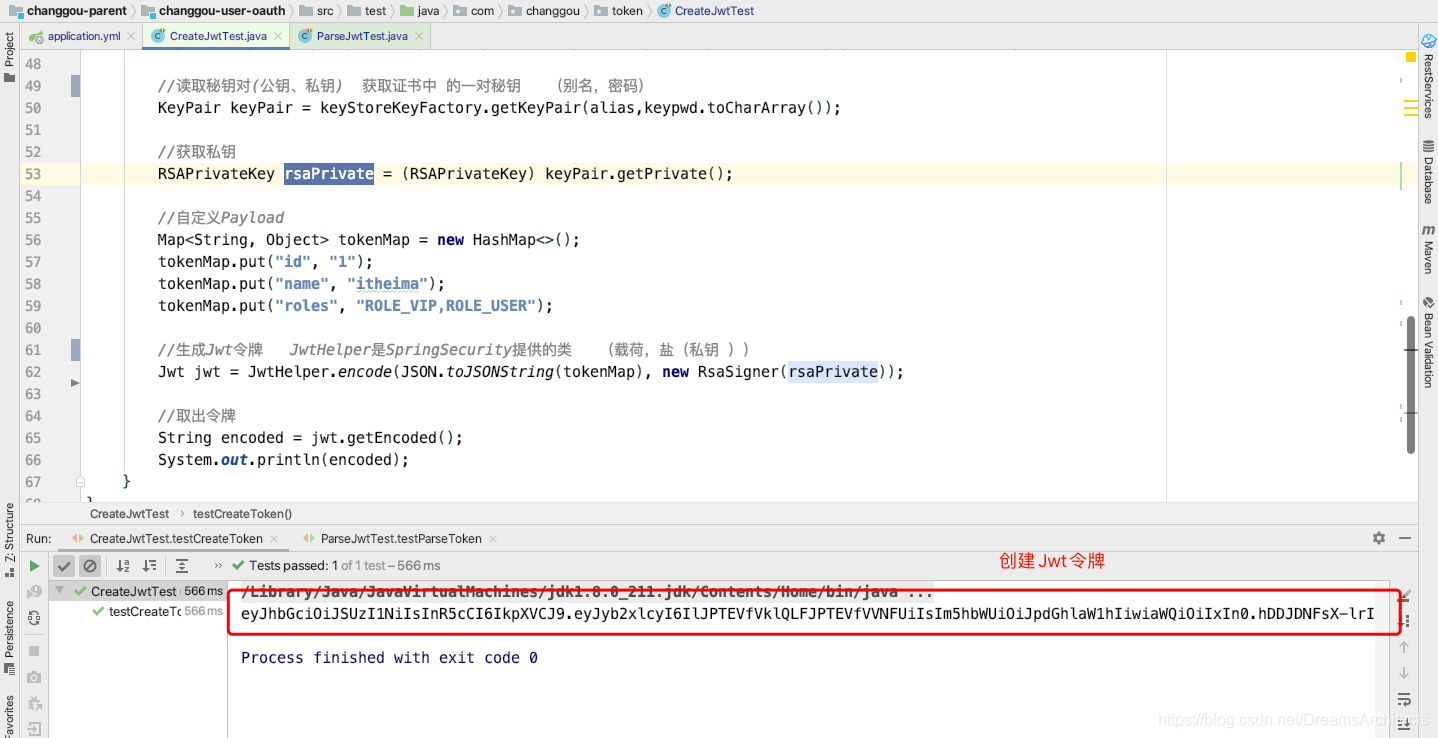Click yellow inspection indicator at top right
The height and width of the screenshot is (738, 1438).
[x=1410, y=57]
